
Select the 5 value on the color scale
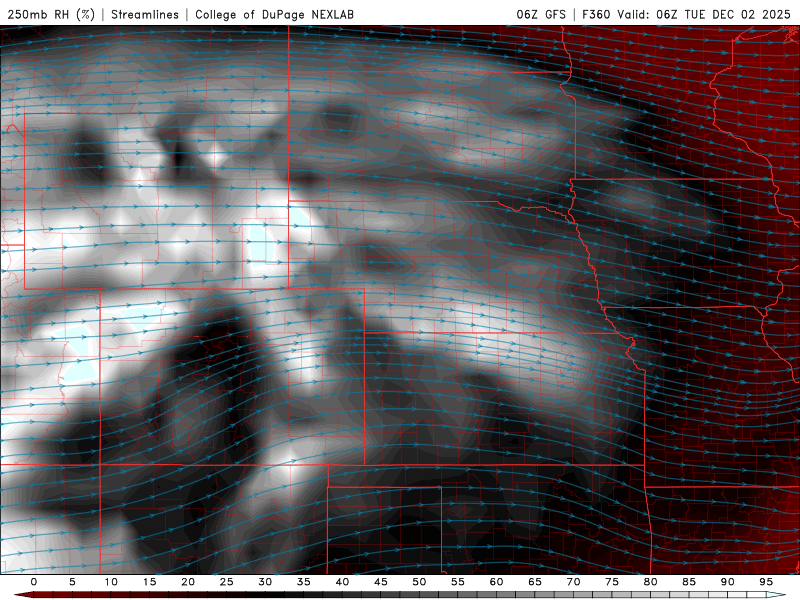click(72, 582)
